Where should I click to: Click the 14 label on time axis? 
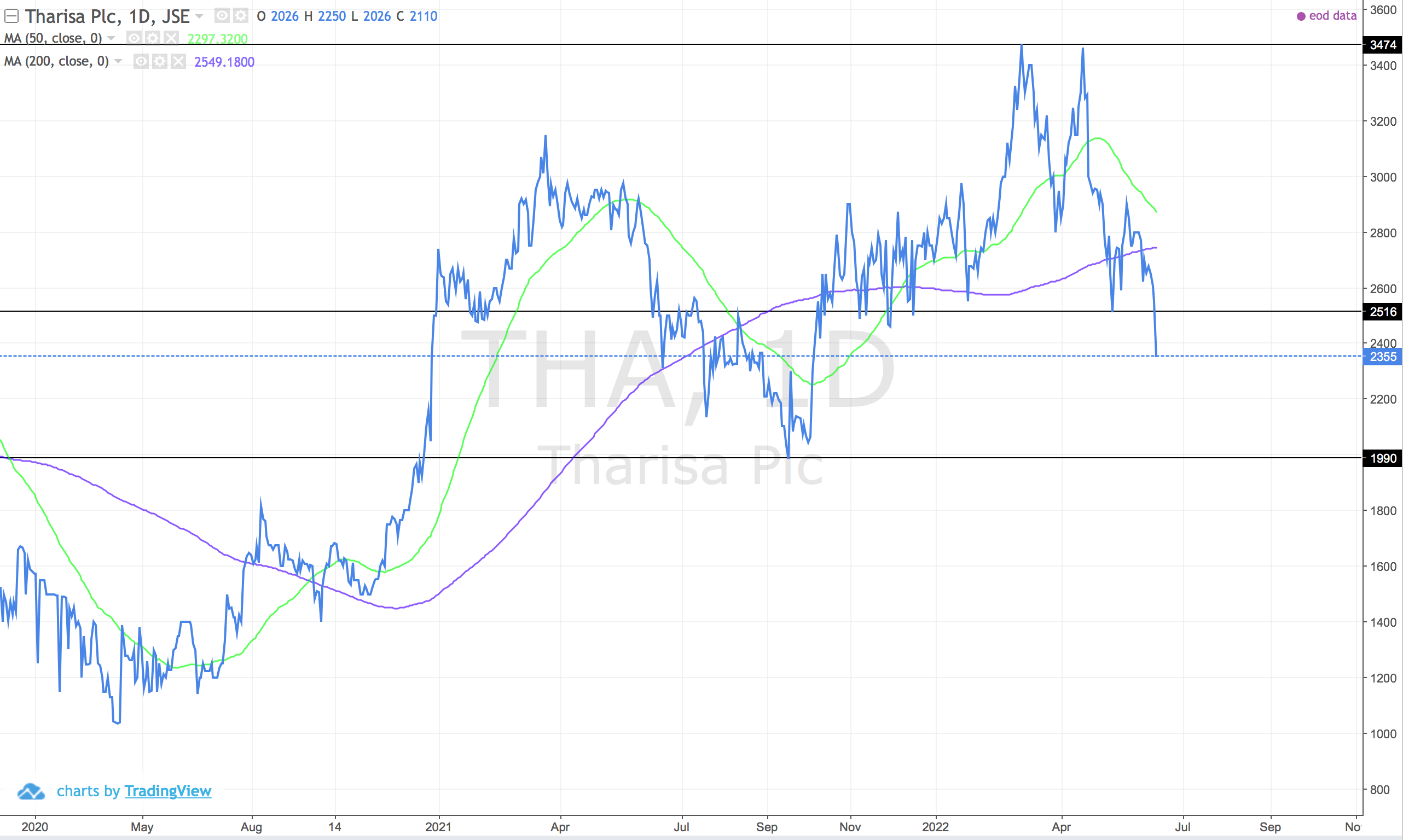[335, 827]
